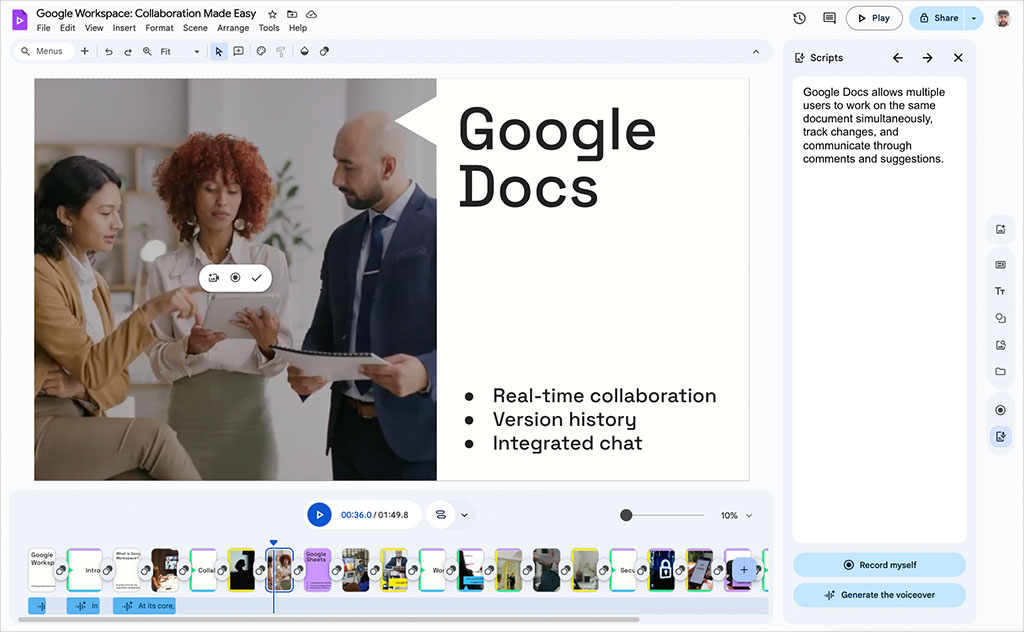Search menus in the Menus field
Image resolution: width=1024 pixels, height=632 pixels.
point(44,51)
